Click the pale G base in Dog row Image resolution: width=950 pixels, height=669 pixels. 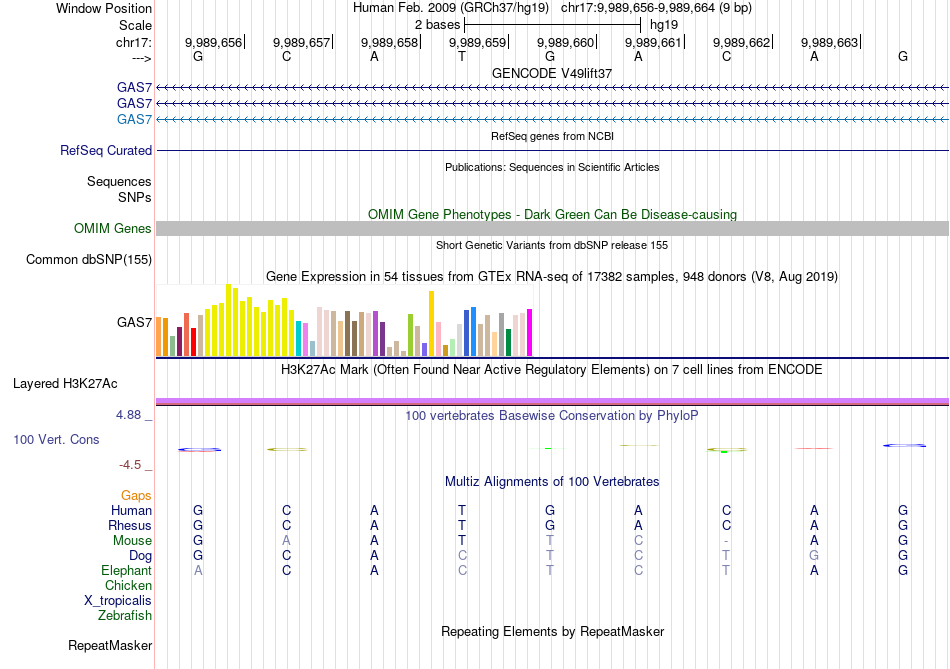click(814, 556)
